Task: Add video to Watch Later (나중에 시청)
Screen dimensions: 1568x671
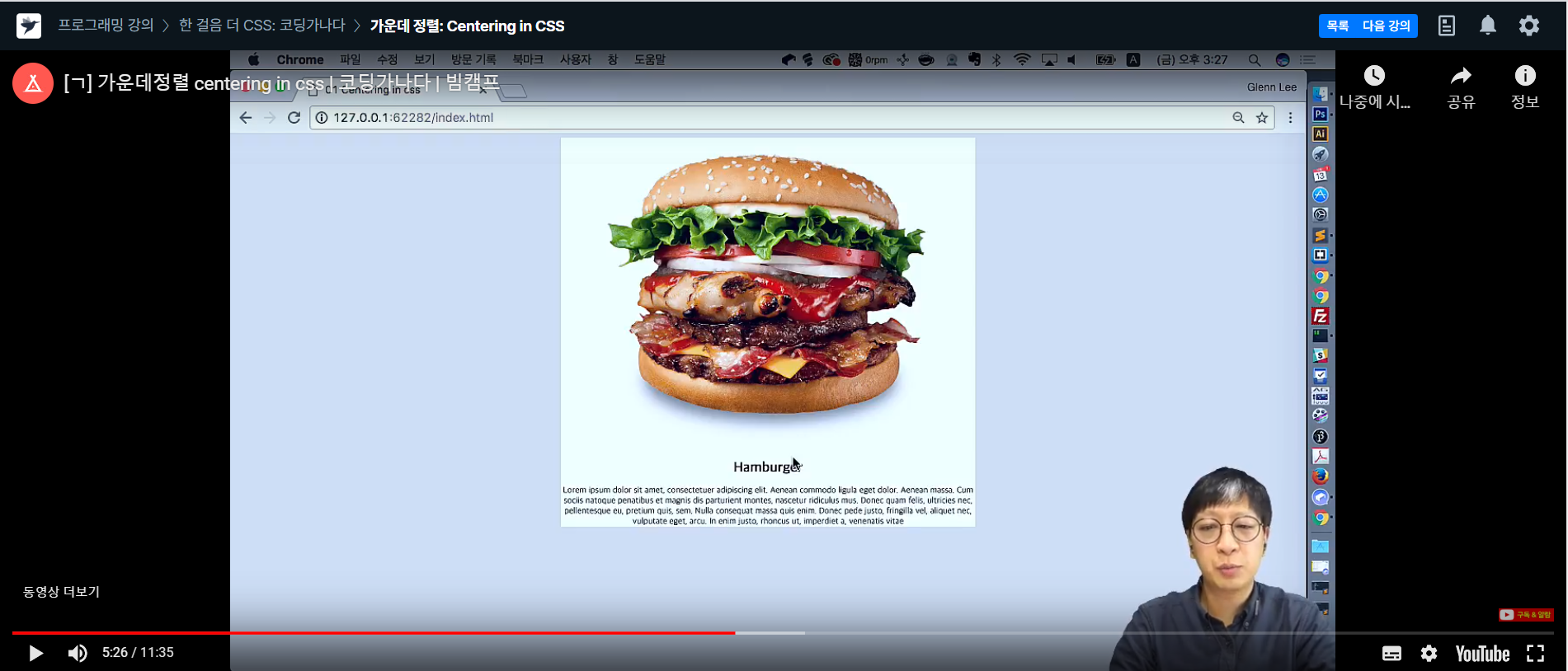Action: tap(1374, 87)
